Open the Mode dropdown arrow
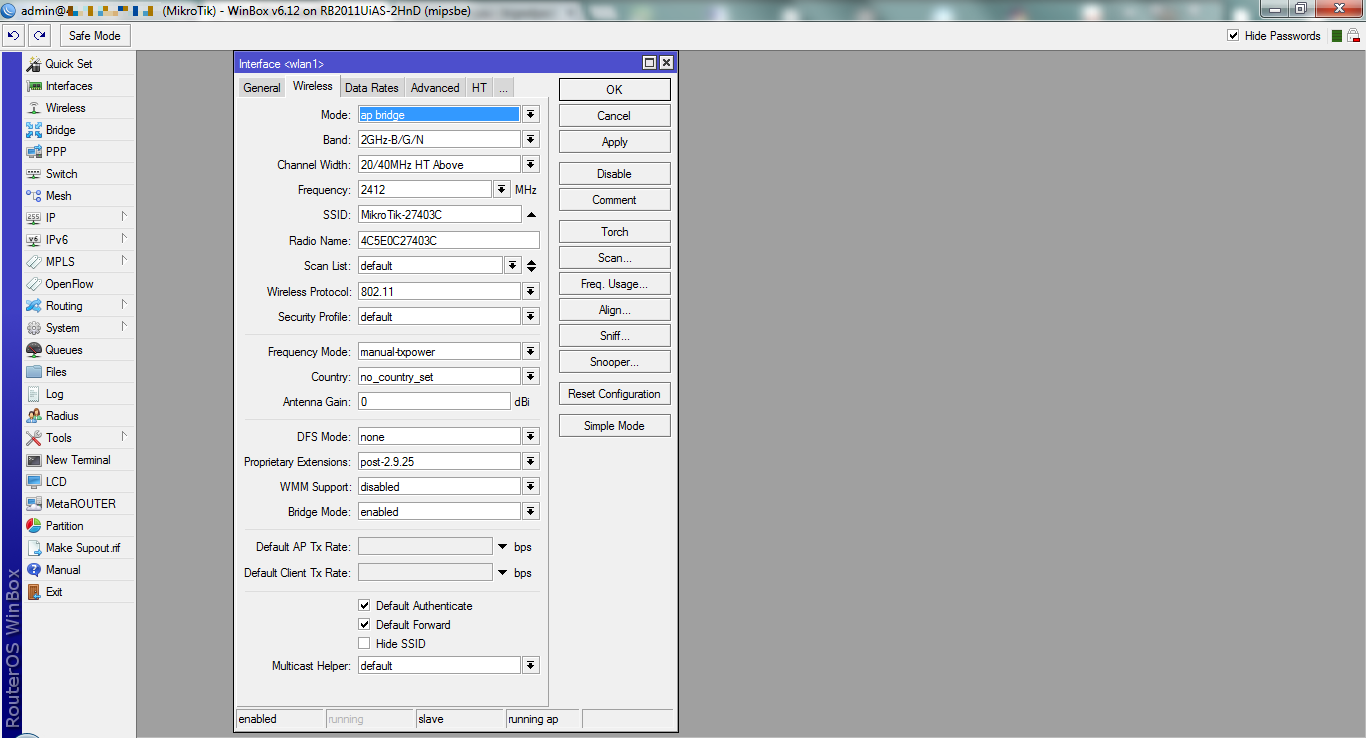The image size is (1366, 738). pyautogui.click(x=531, y=115)
